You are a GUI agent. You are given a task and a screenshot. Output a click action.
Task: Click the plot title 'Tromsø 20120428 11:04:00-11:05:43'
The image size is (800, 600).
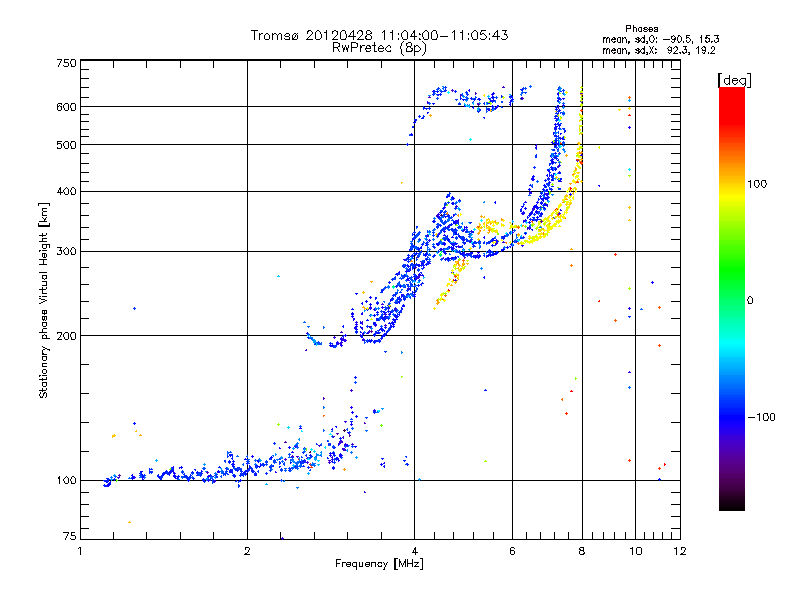[379, 35]
